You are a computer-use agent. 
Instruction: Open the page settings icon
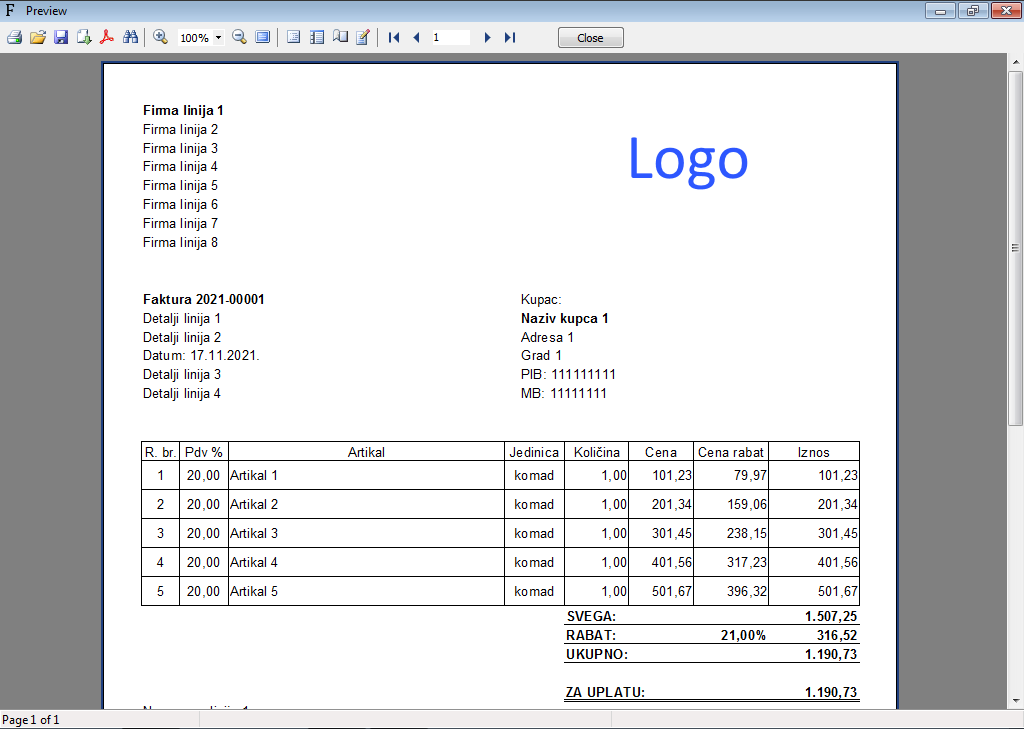(340, 37)
